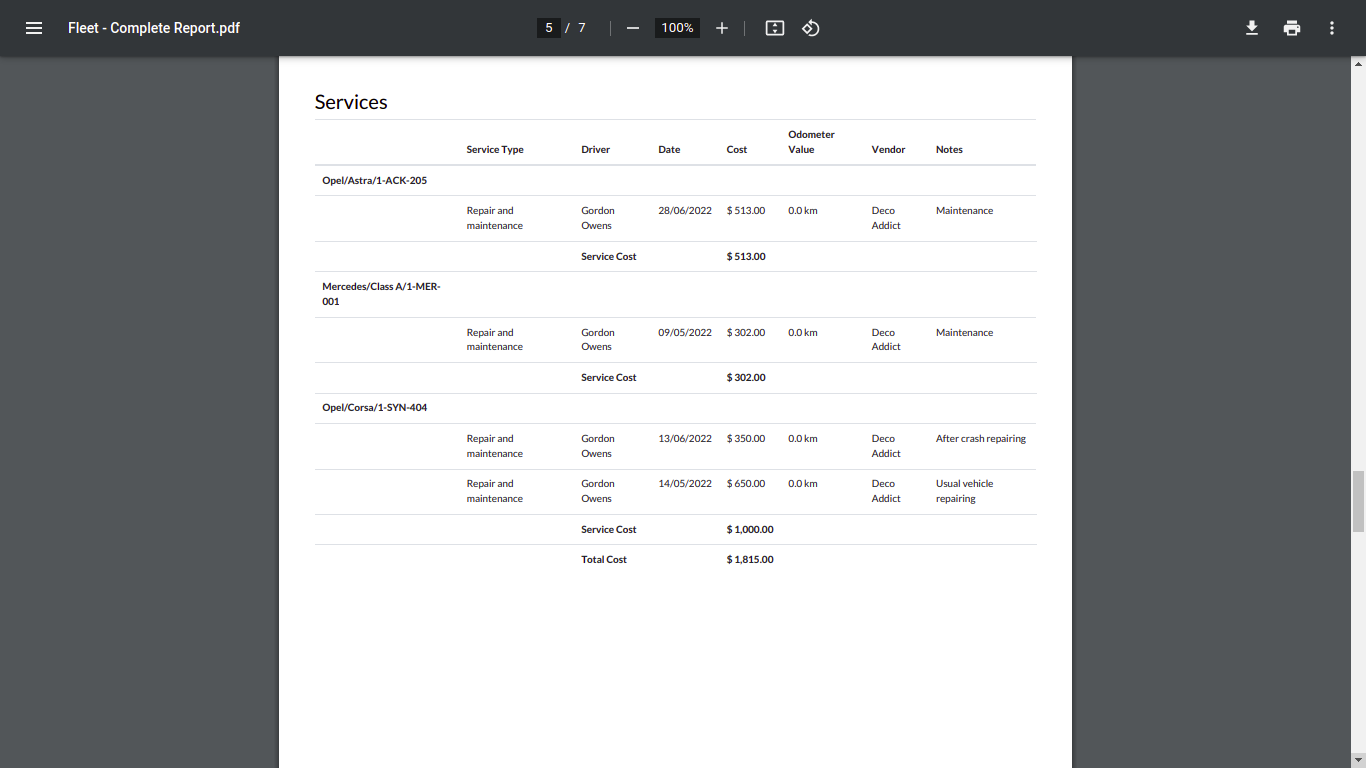Click Repair and maintenance in the 13/06/2022 row
1366x768 pixels.
point(495,446)
